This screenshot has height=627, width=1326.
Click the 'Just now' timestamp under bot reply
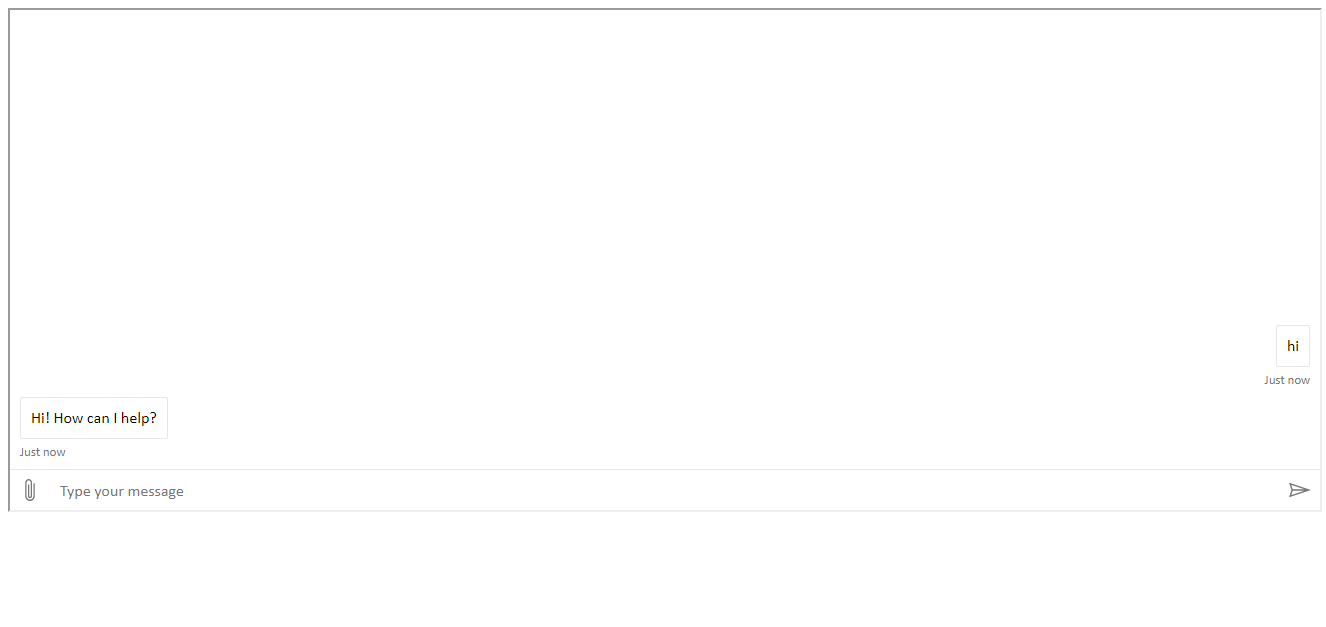[x=43, y=452]
